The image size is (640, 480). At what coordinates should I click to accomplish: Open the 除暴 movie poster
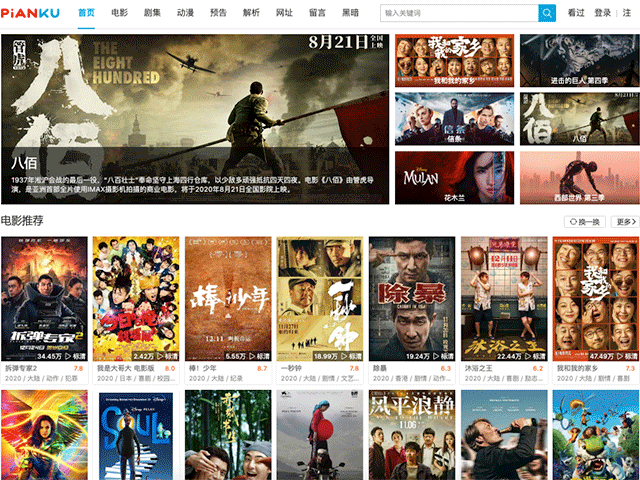click(x=412, y=299)
